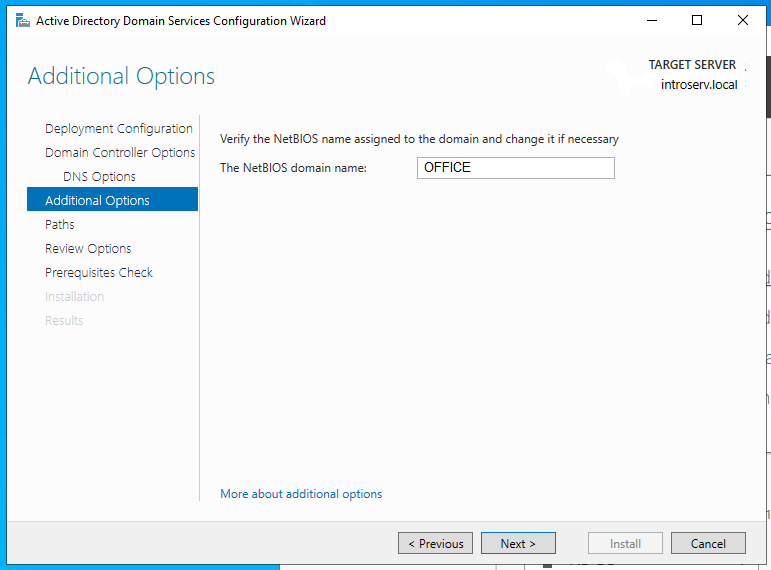Click the greyed-out Results step
The image size is (771, 570).
64,321
